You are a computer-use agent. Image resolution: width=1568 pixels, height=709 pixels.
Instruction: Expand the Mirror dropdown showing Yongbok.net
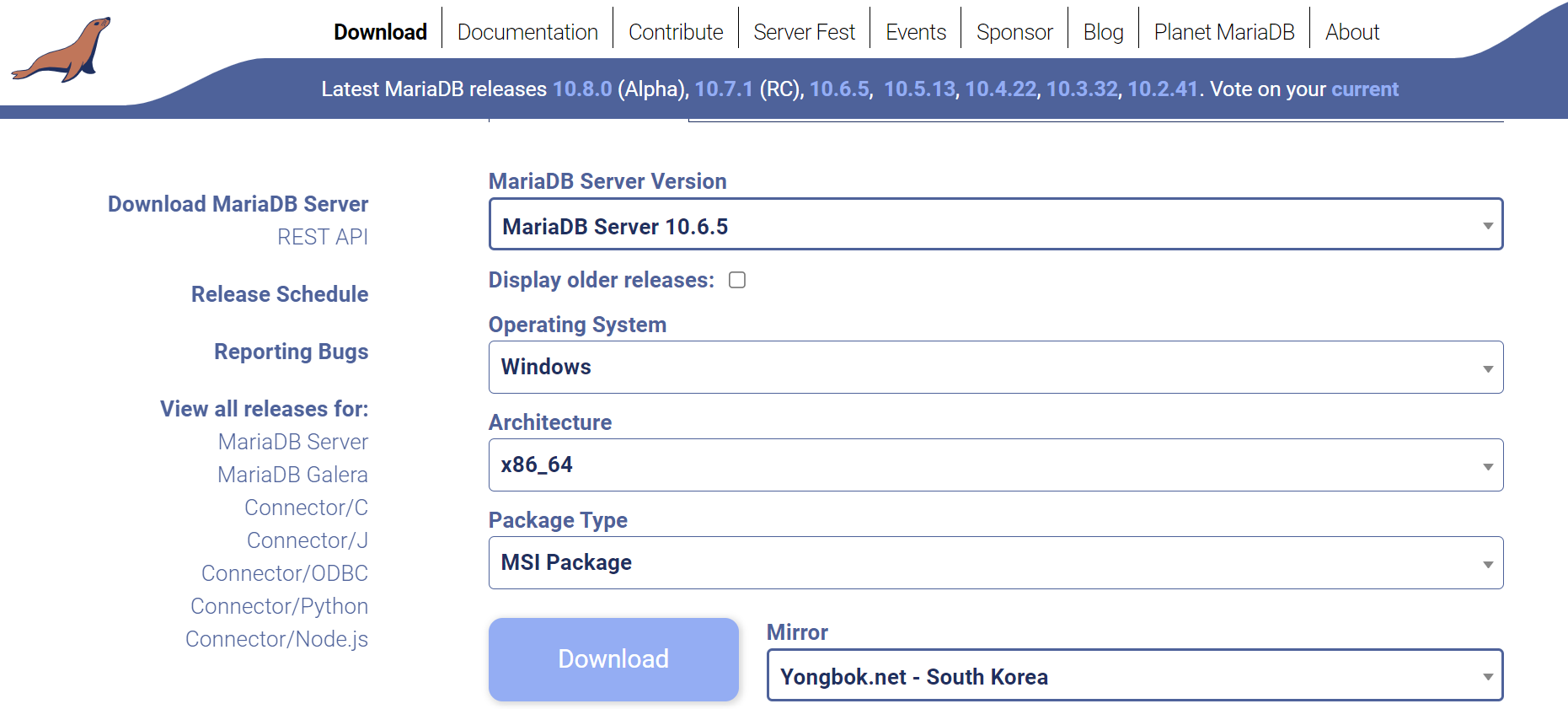point(1135,675)
